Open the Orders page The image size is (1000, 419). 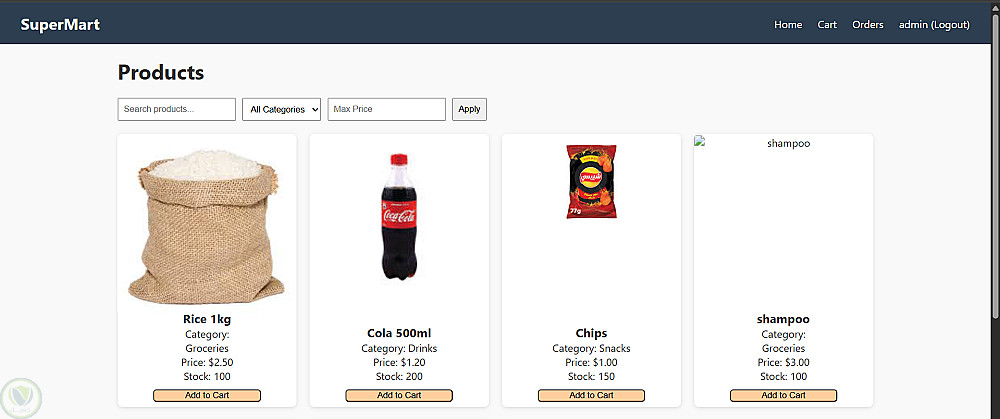tap(868, 25)
